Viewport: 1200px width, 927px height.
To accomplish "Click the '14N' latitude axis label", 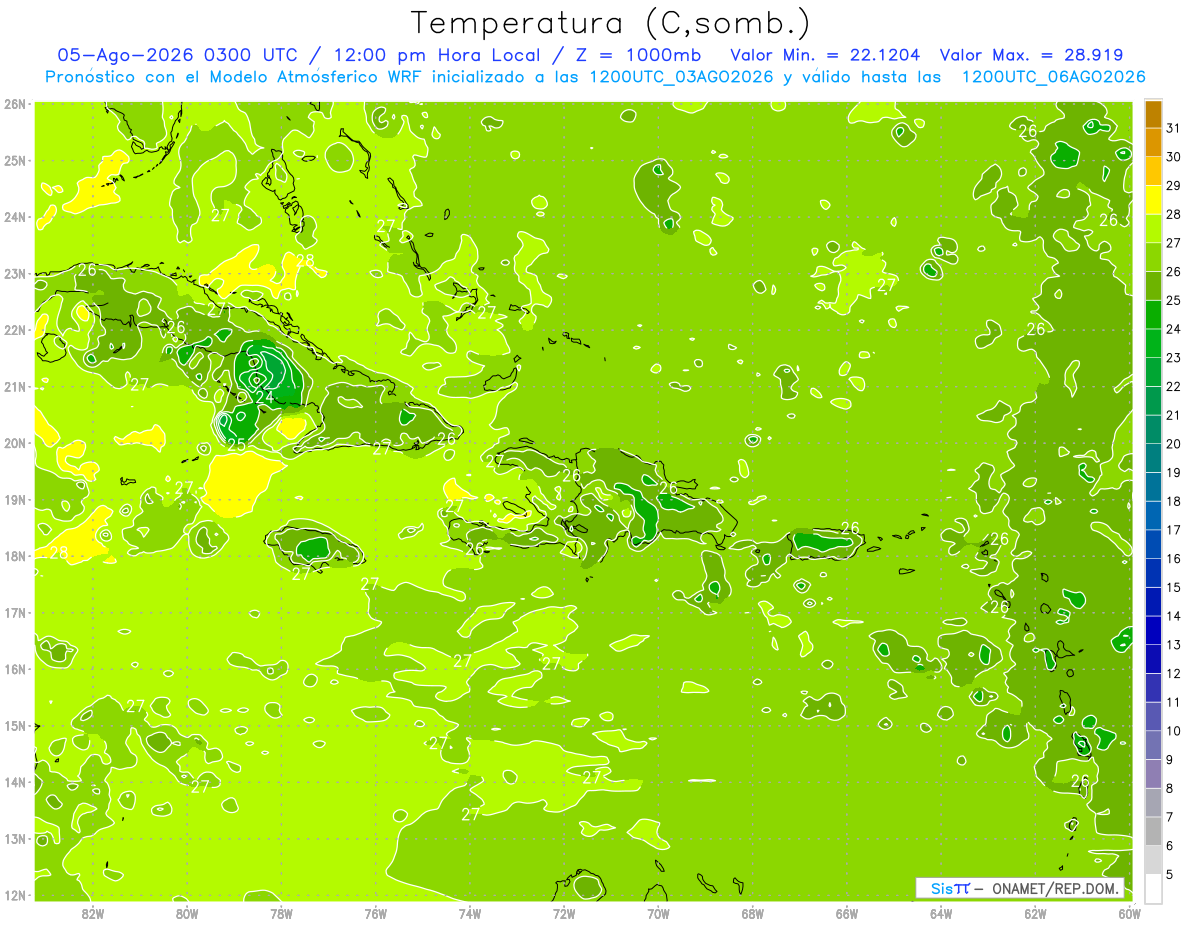I will point(15,782).
